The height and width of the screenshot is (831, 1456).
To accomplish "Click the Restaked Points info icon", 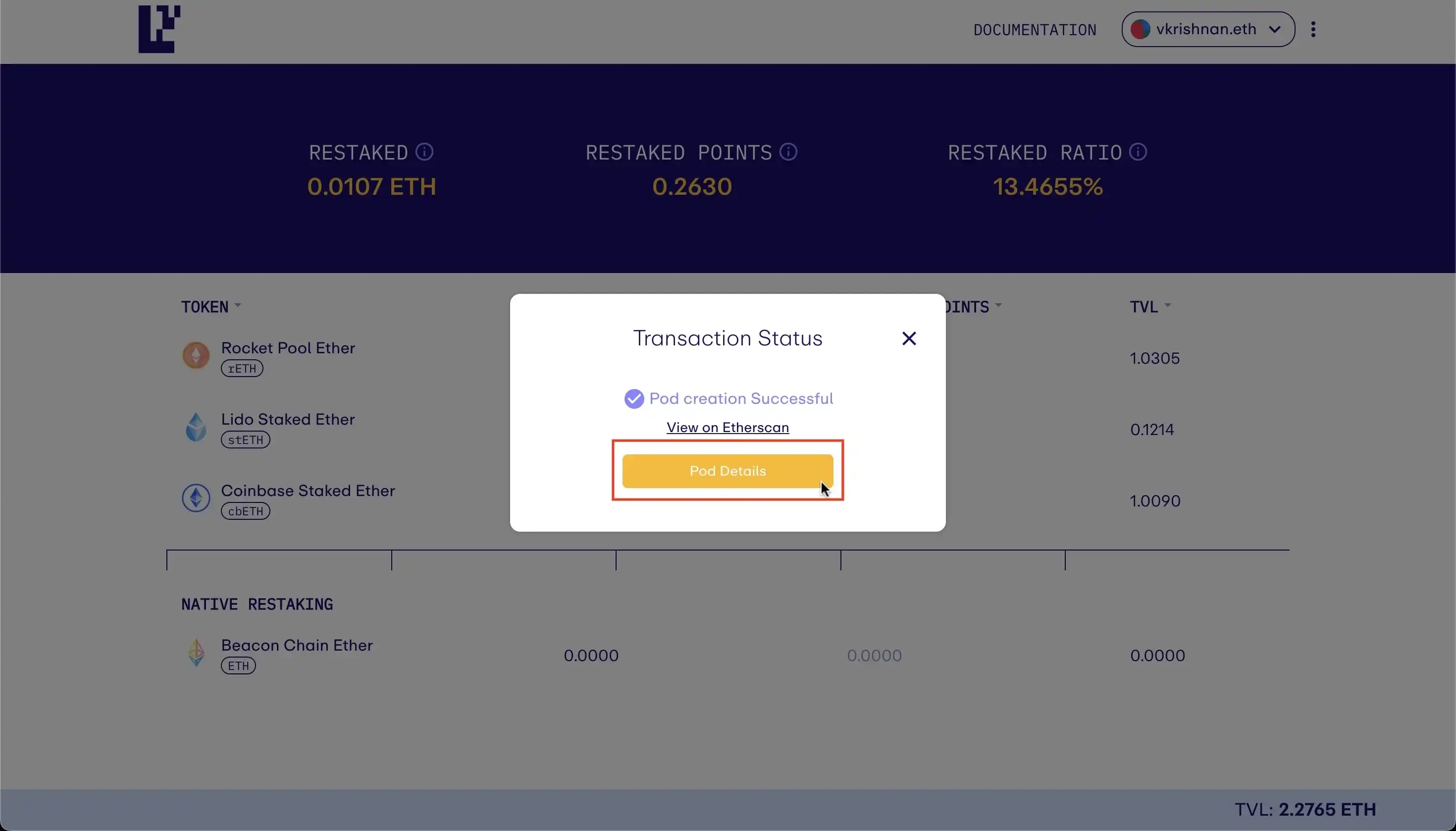I will point(788,152).
